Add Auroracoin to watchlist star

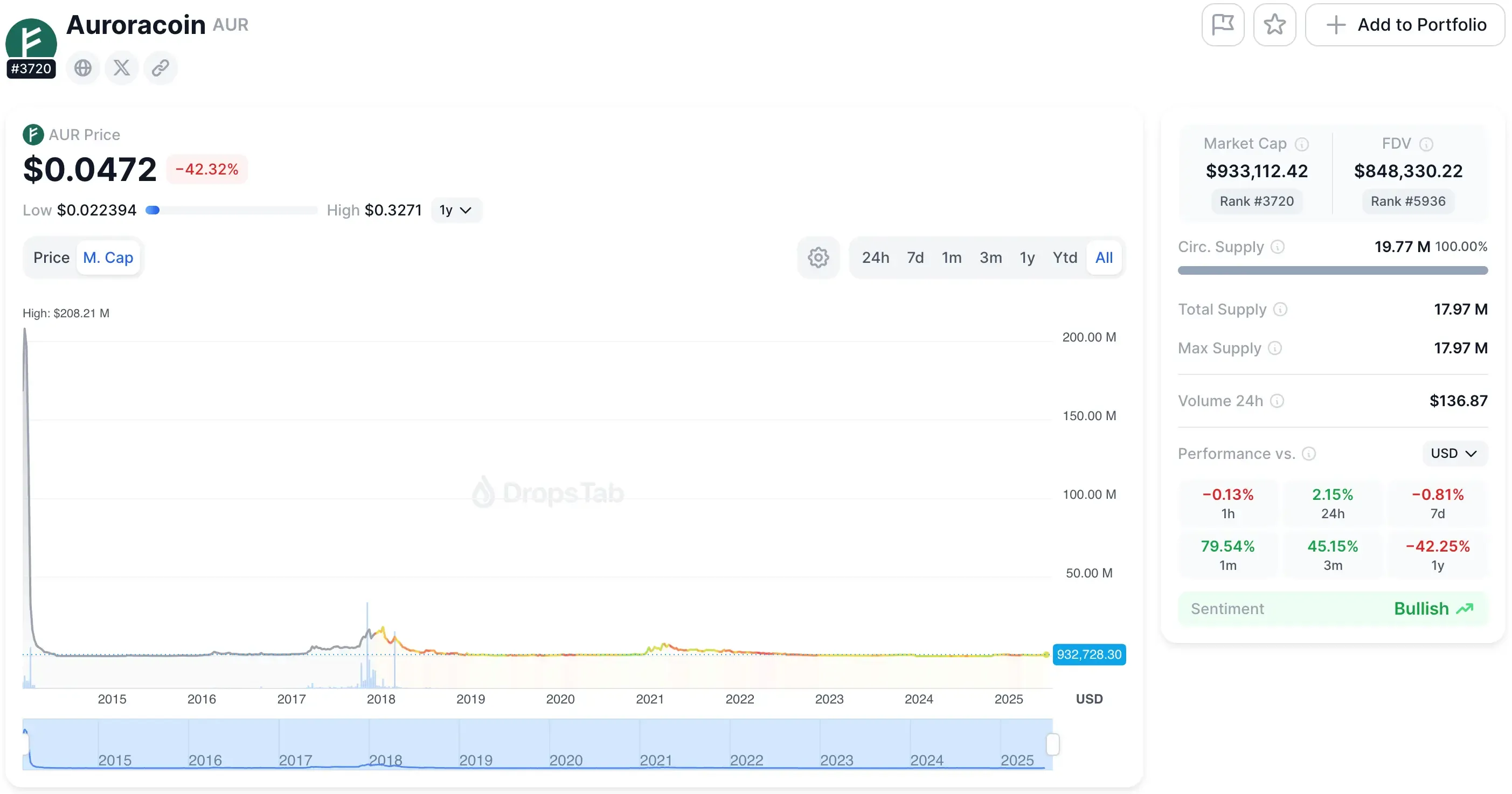pos(1274,25)
